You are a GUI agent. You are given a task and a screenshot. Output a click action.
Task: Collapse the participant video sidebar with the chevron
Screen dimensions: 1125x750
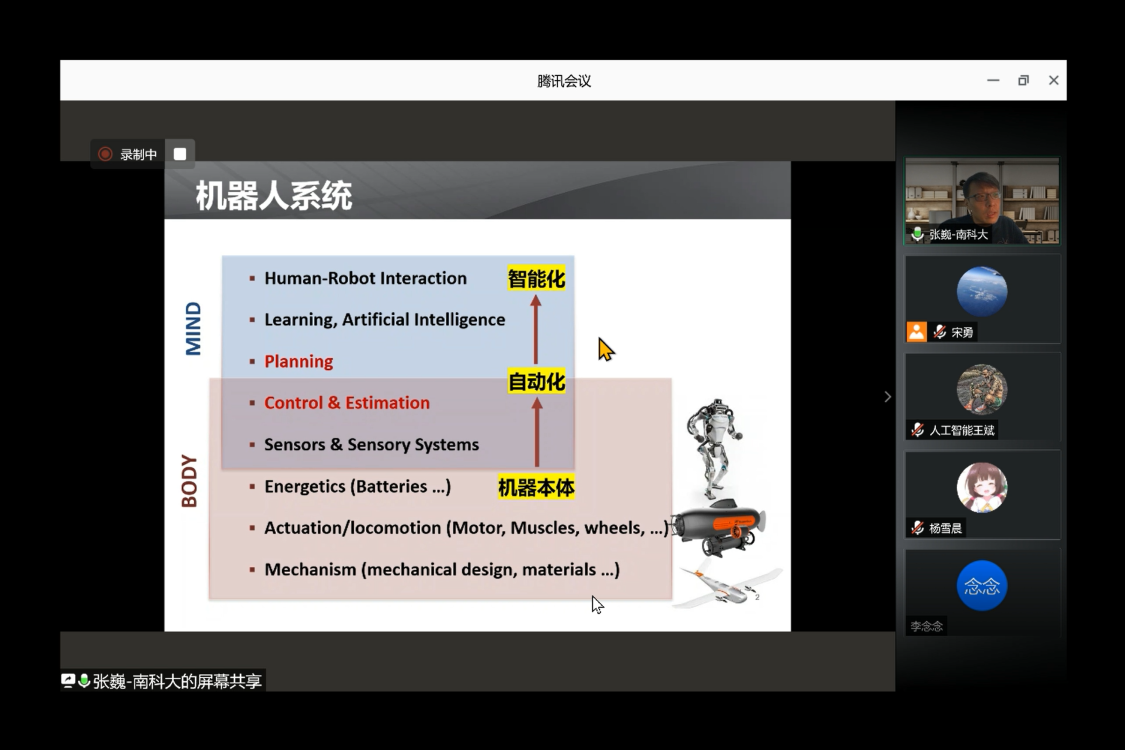887,397
